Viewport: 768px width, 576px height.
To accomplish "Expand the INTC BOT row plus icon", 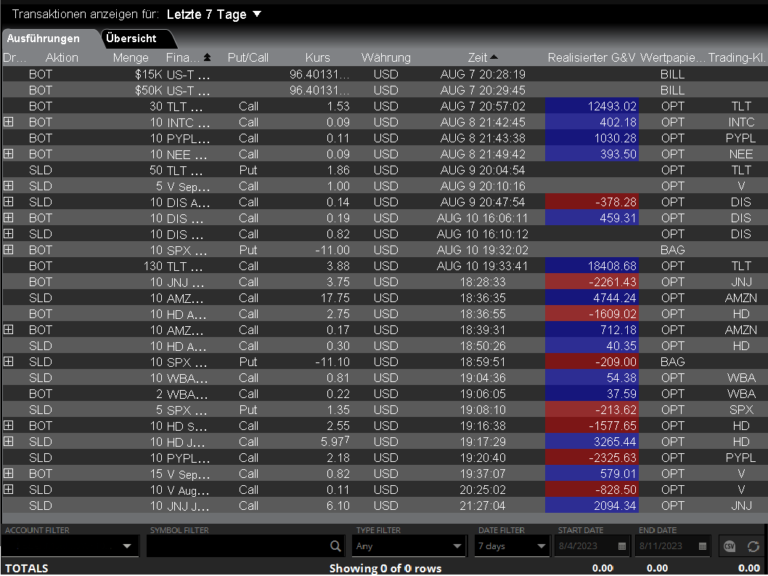I will click(9, 122).
